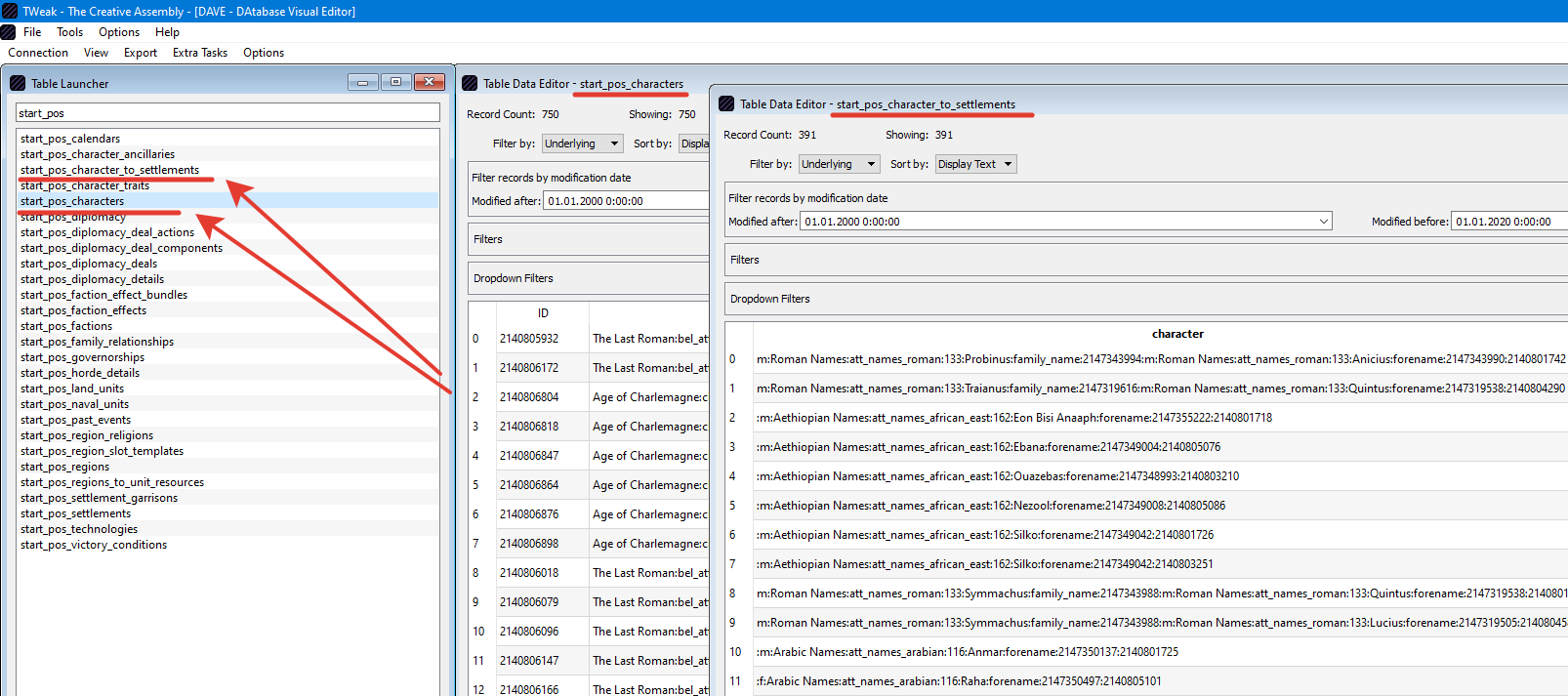Minimize the Table Launcher window
This screenshot has height=696, width=1568.
point(362,82)
